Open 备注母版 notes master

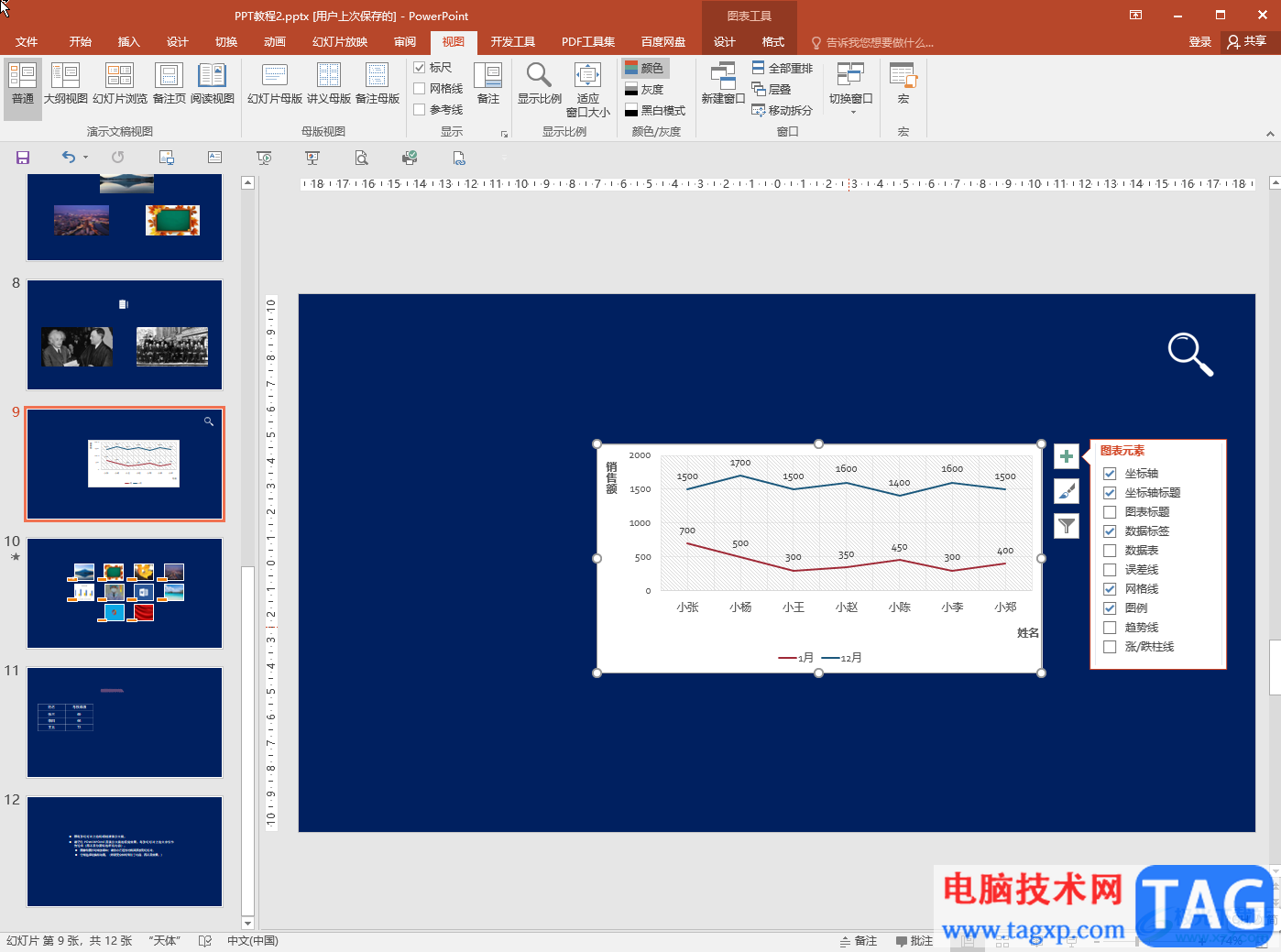point(378,84)
